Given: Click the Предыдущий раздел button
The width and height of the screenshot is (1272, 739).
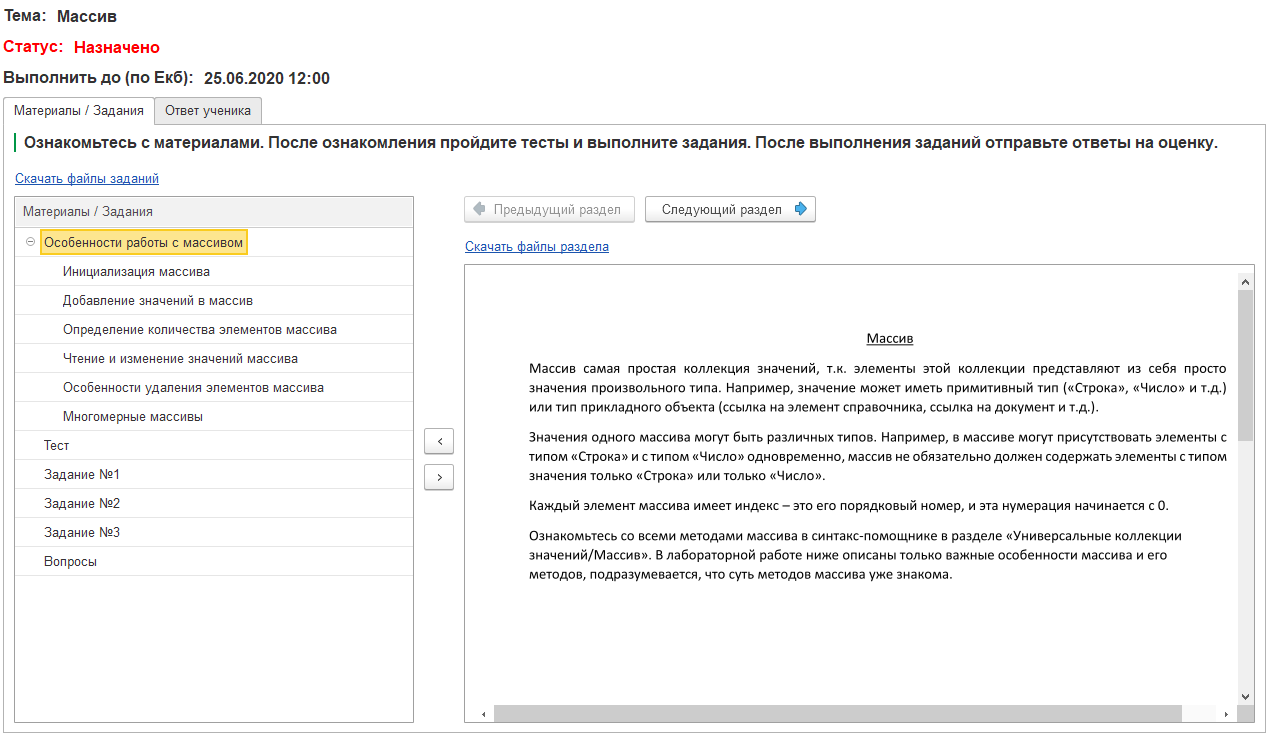Looking at the screenshot, I should (x=549, y=209).
